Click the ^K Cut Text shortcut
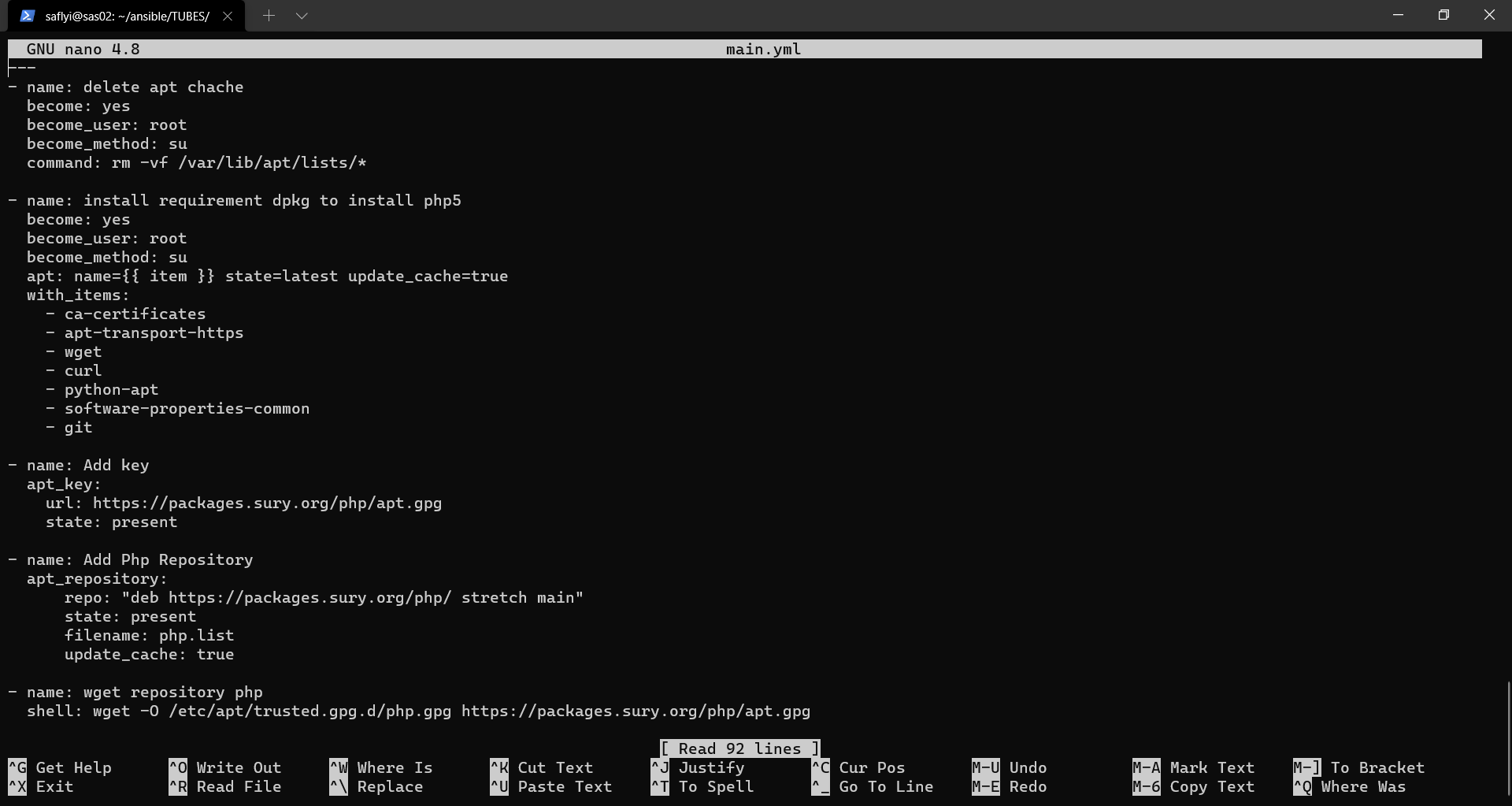Screen dimensions: 1512x806 542,767
